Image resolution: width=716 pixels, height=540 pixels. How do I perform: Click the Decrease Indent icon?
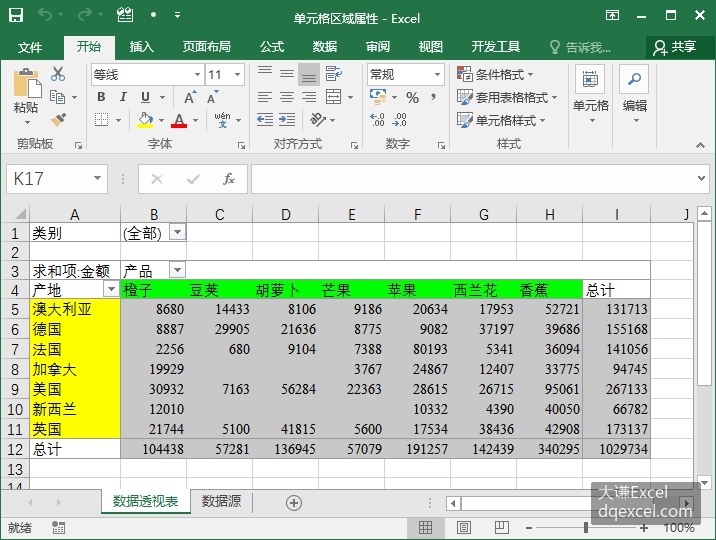click(265, 120)
